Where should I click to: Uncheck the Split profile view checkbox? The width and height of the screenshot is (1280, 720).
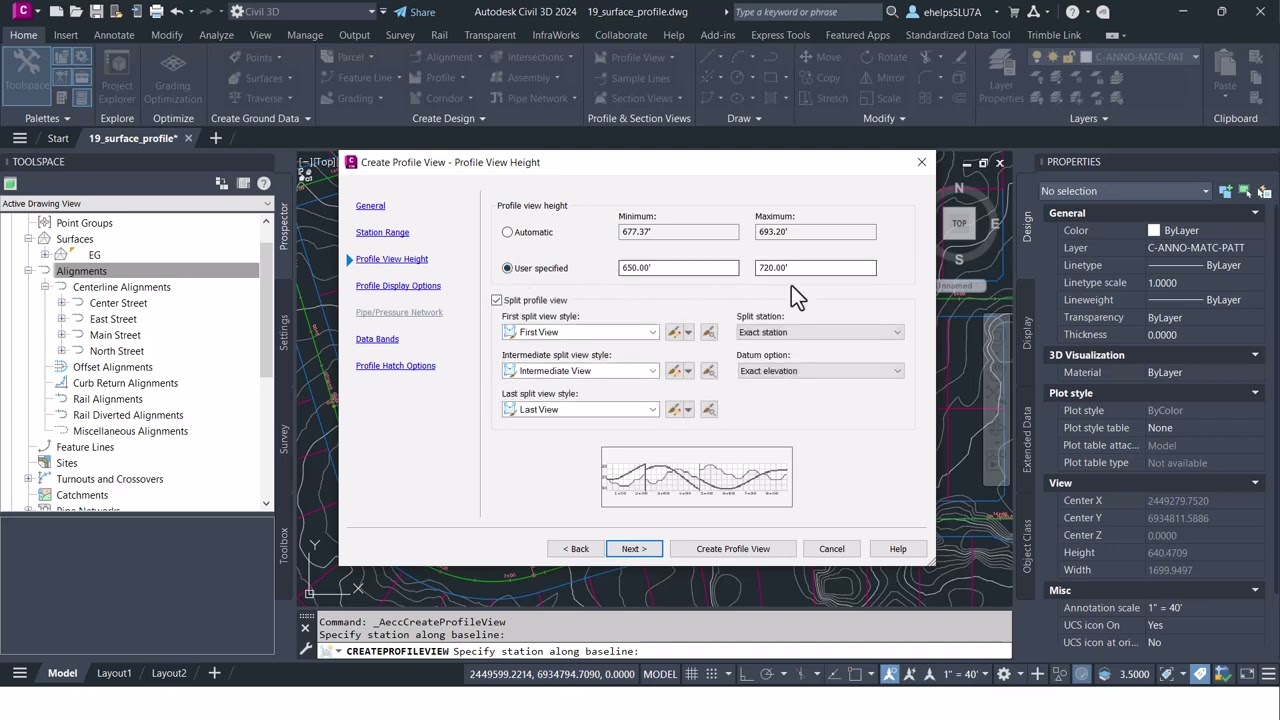click(x=497, y=300)
